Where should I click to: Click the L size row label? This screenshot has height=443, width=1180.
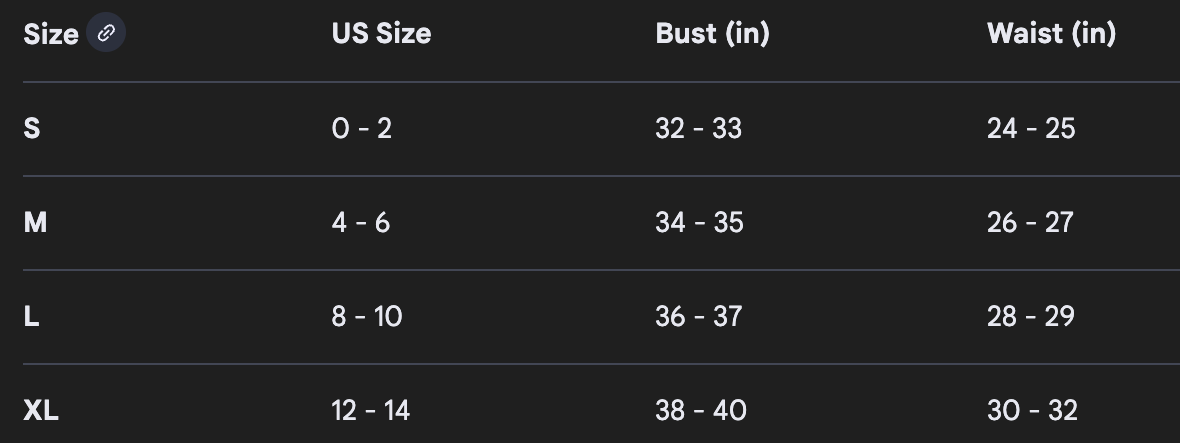(x=31, y=316)
